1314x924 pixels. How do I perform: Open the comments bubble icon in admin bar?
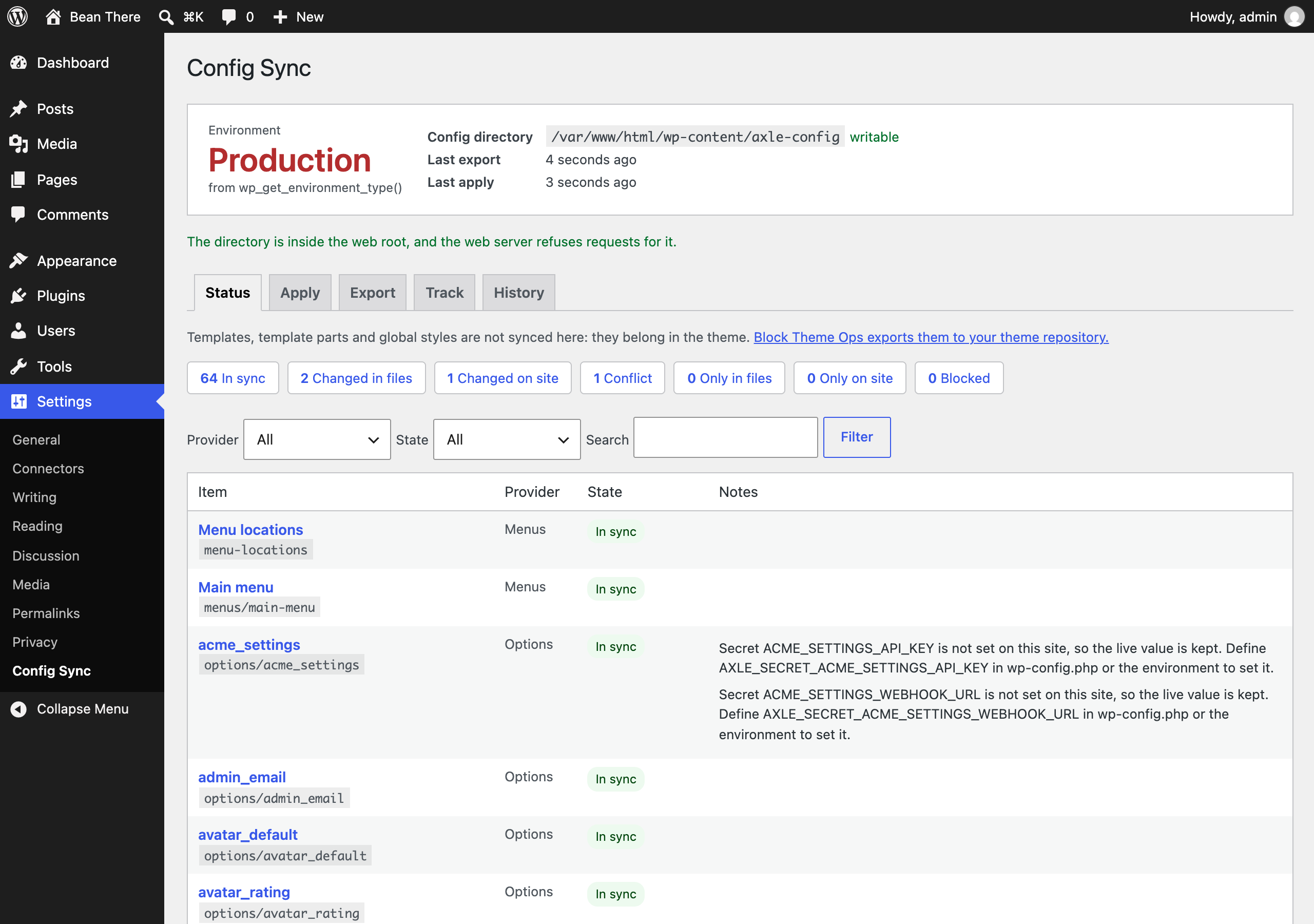click(x=229, y=17)
